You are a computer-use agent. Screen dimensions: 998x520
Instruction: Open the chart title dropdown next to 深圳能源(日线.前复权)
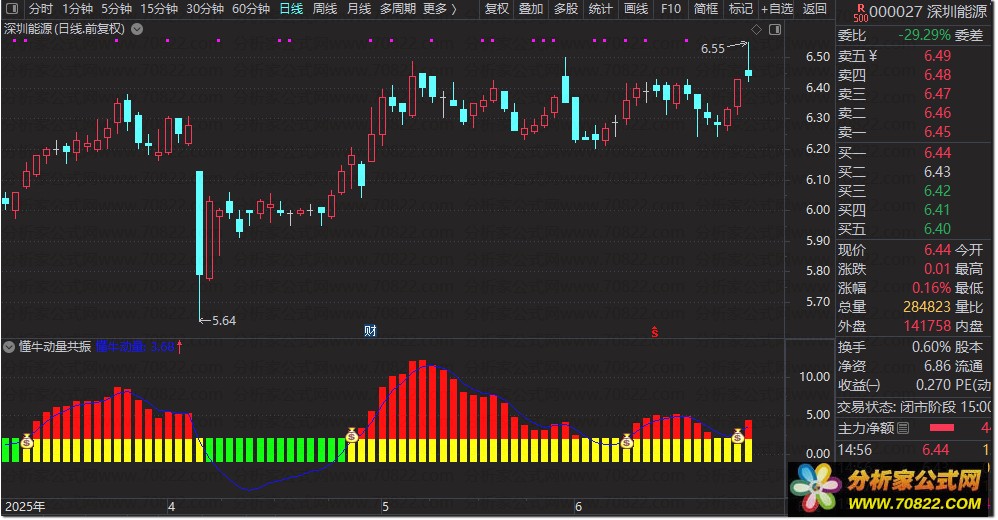click(x=137, y=29)
